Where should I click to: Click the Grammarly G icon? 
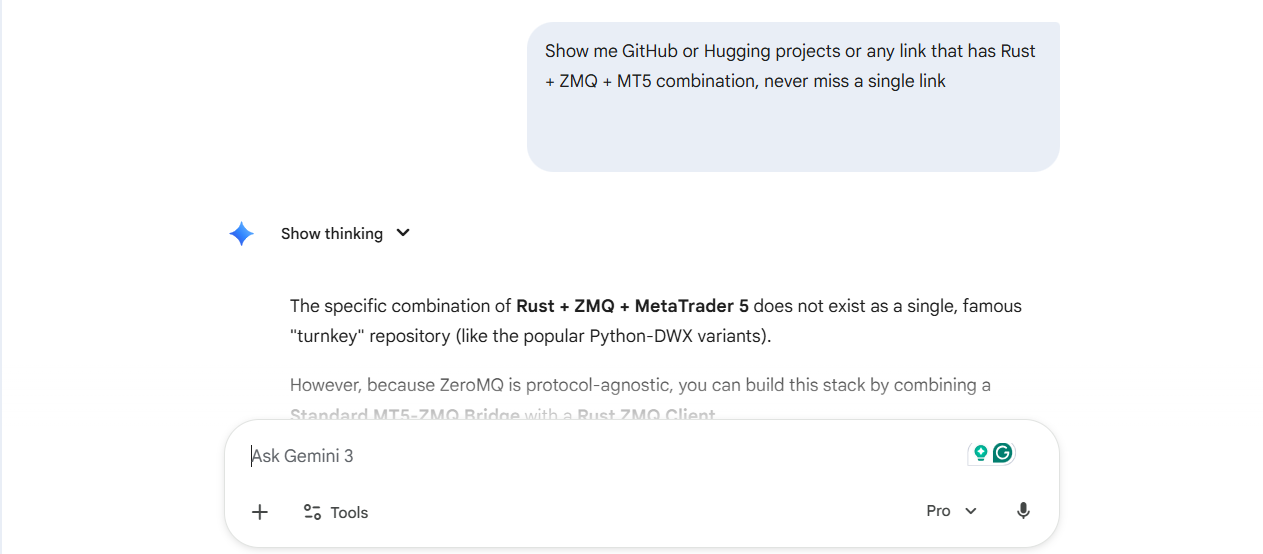click(1003, 453)
